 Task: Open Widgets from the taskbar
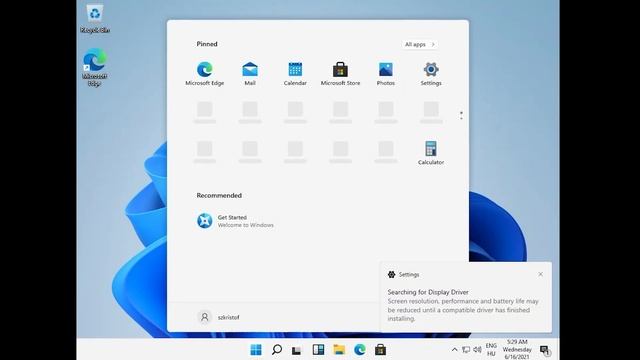click(318, 350)
